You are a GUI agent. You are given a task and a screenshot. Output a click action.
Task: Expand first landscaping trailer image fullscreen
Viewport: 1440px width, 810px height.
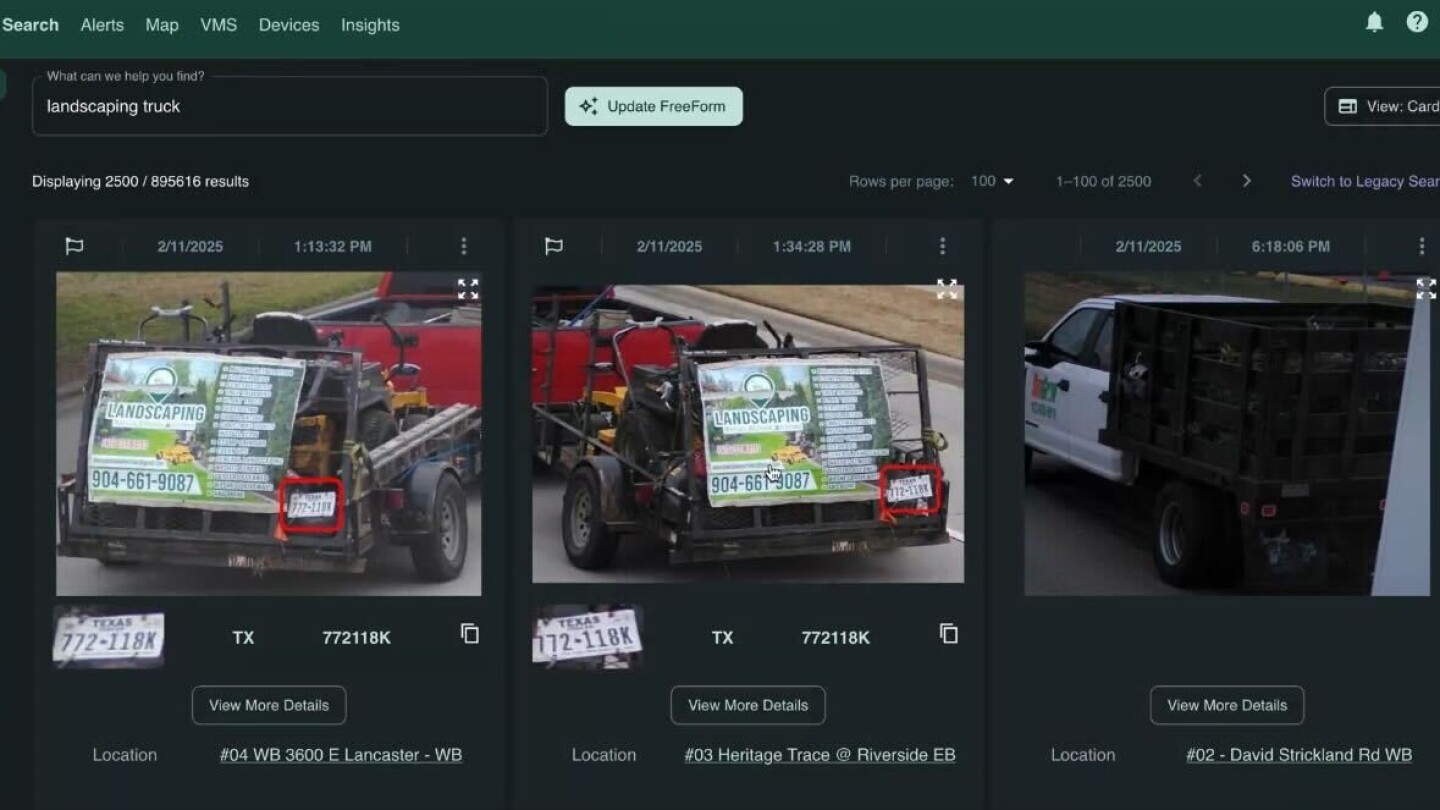coord(467,289)
